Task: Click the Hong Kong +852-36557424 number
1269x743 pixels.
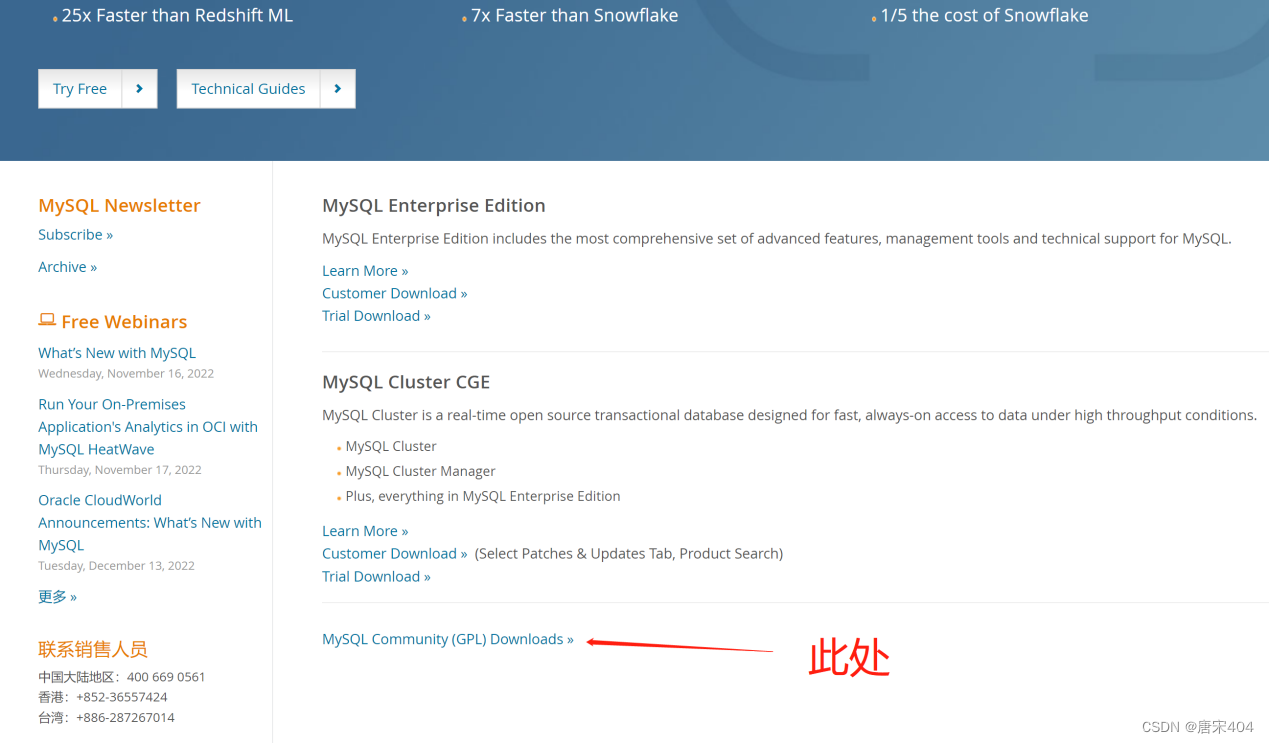Action: (121, 697)
